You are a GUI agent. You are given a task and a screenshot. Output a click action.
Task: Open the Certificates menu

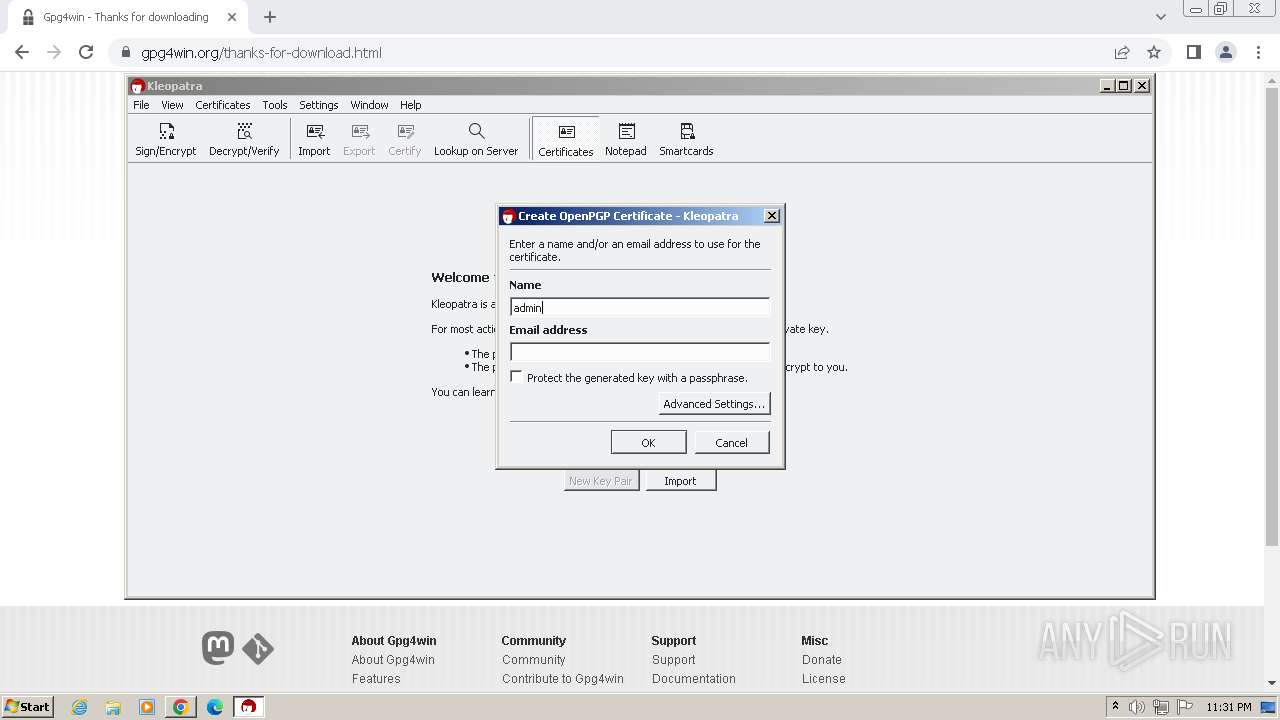[x=222, y=105]
